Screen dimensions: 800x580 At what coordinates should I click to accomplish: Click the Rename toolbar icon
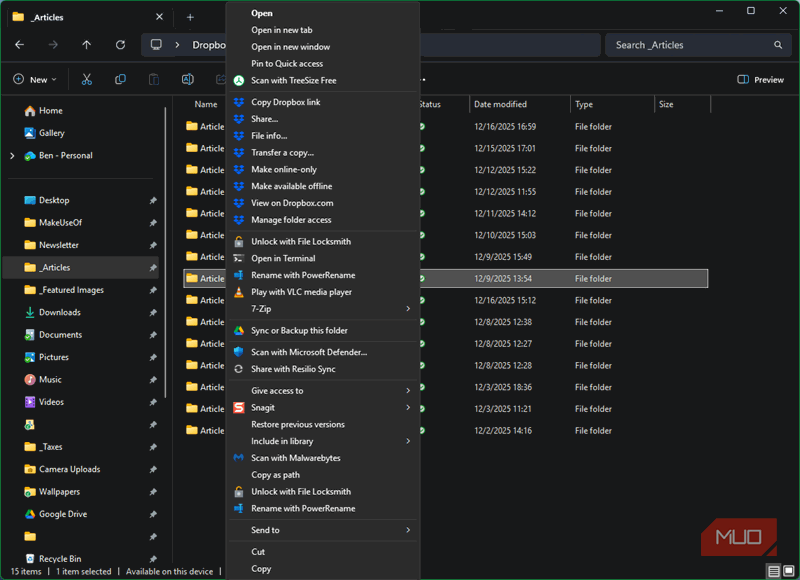coord(188,80)
